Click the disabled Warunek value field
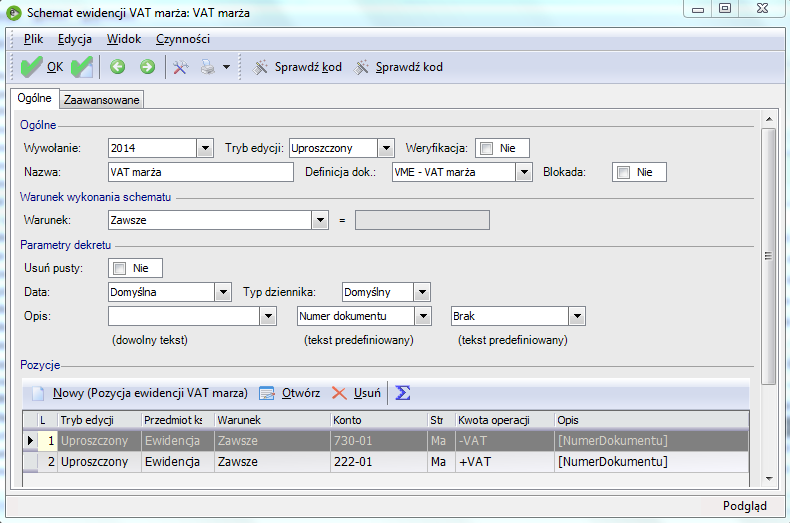 (422, 220)
